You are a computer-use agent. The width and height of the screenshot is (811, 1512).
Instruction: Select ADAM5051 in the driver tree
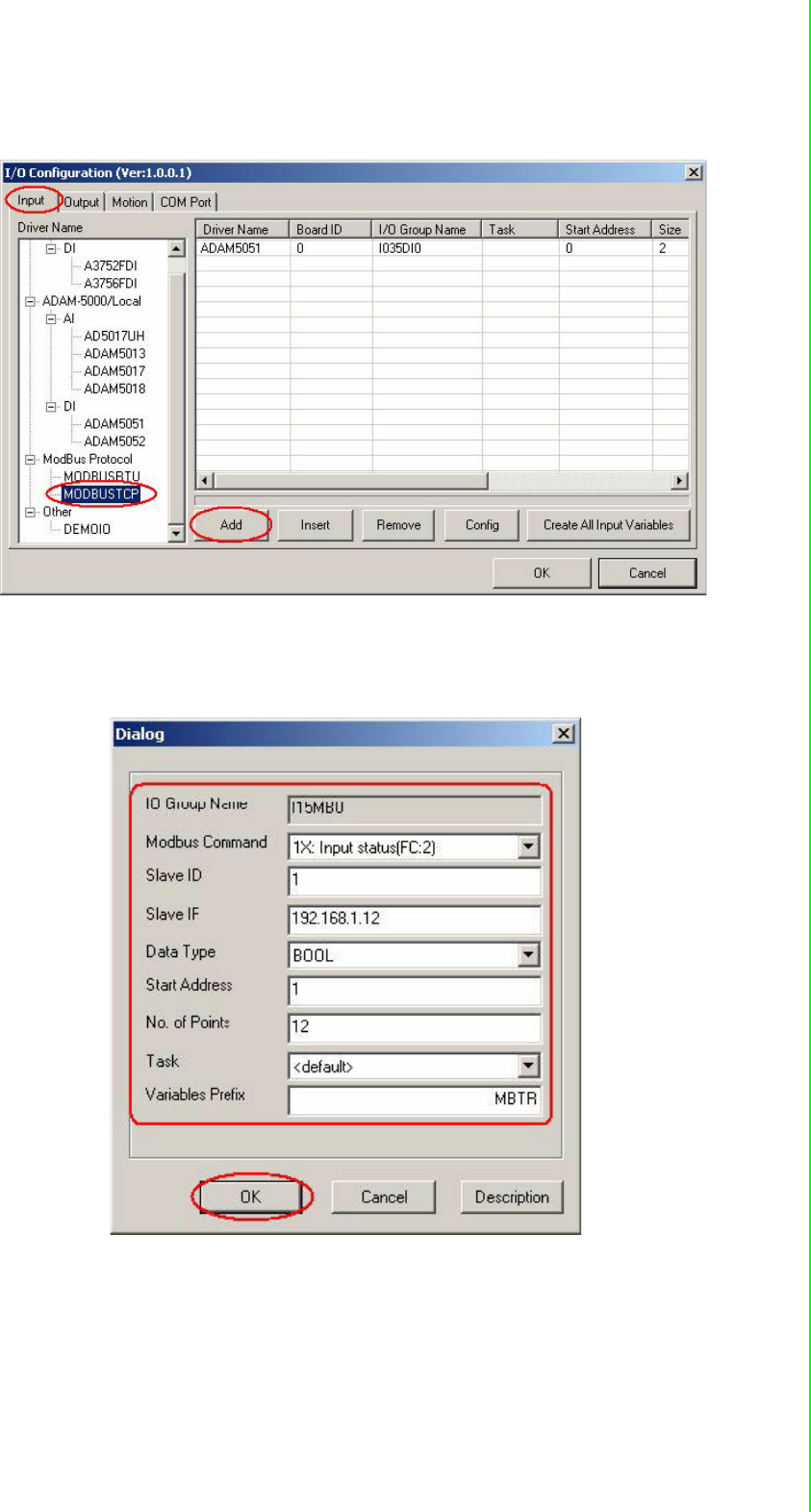pyautogui.click(x=114, y=424)
